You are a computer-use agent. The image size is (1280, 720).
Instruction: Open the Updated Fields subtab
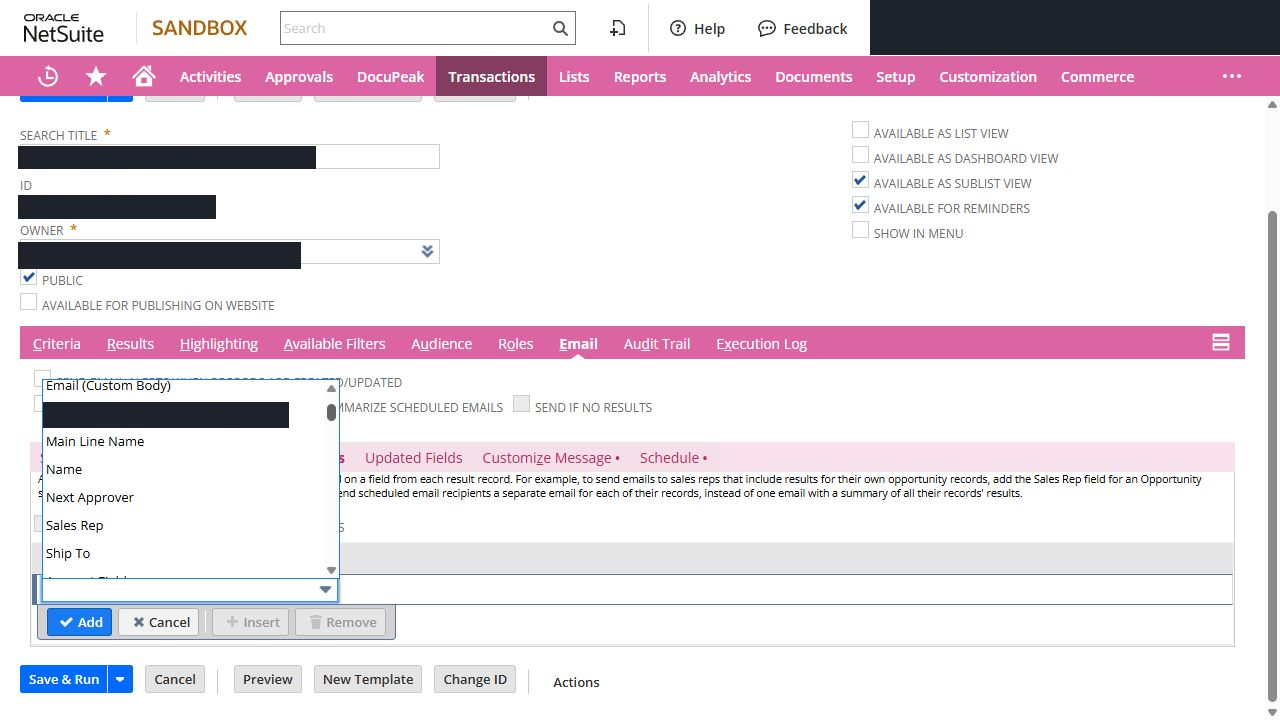click(x=413, y=457)
